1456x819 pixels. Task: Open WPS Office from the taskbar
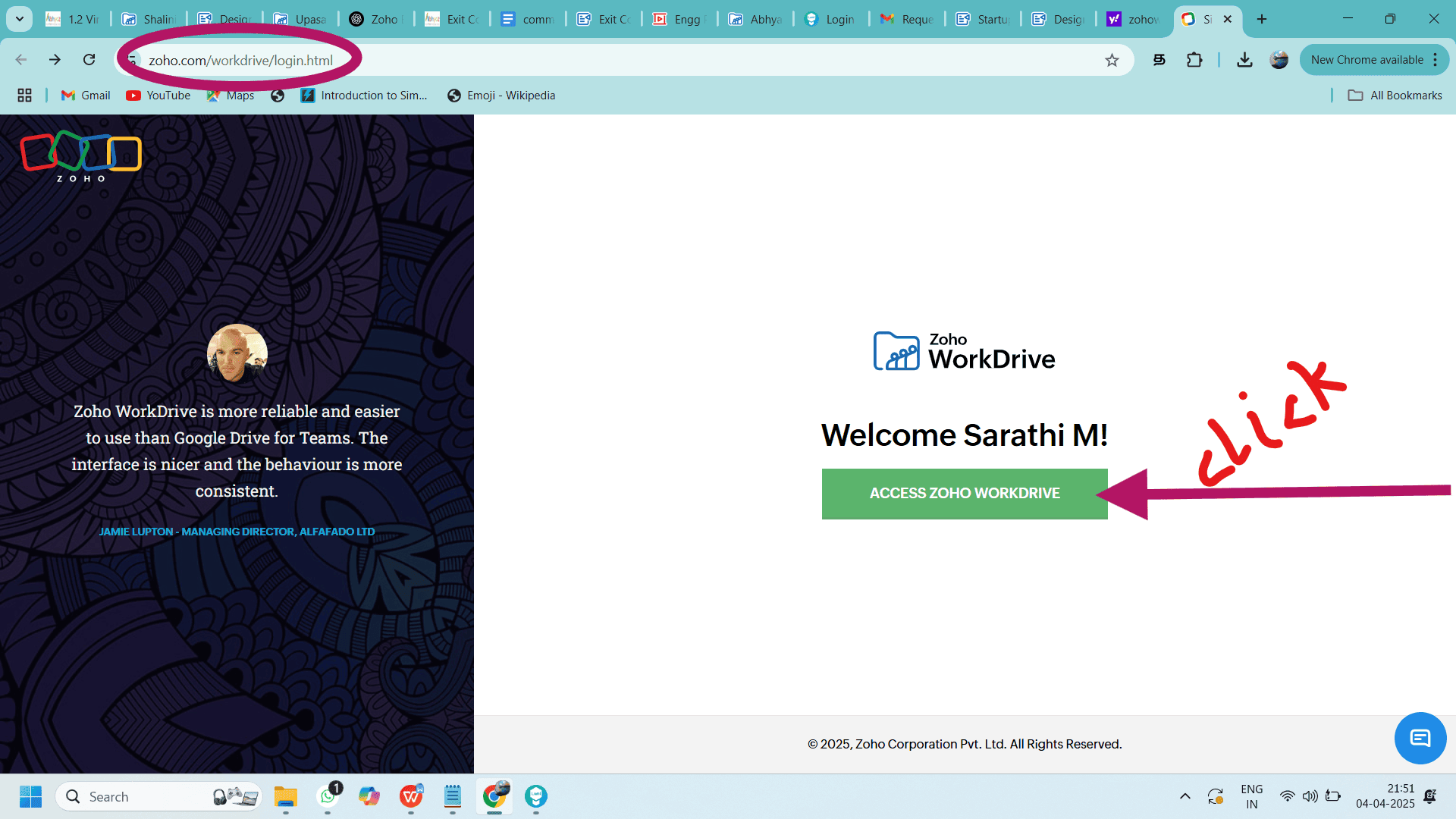(411, 796)
